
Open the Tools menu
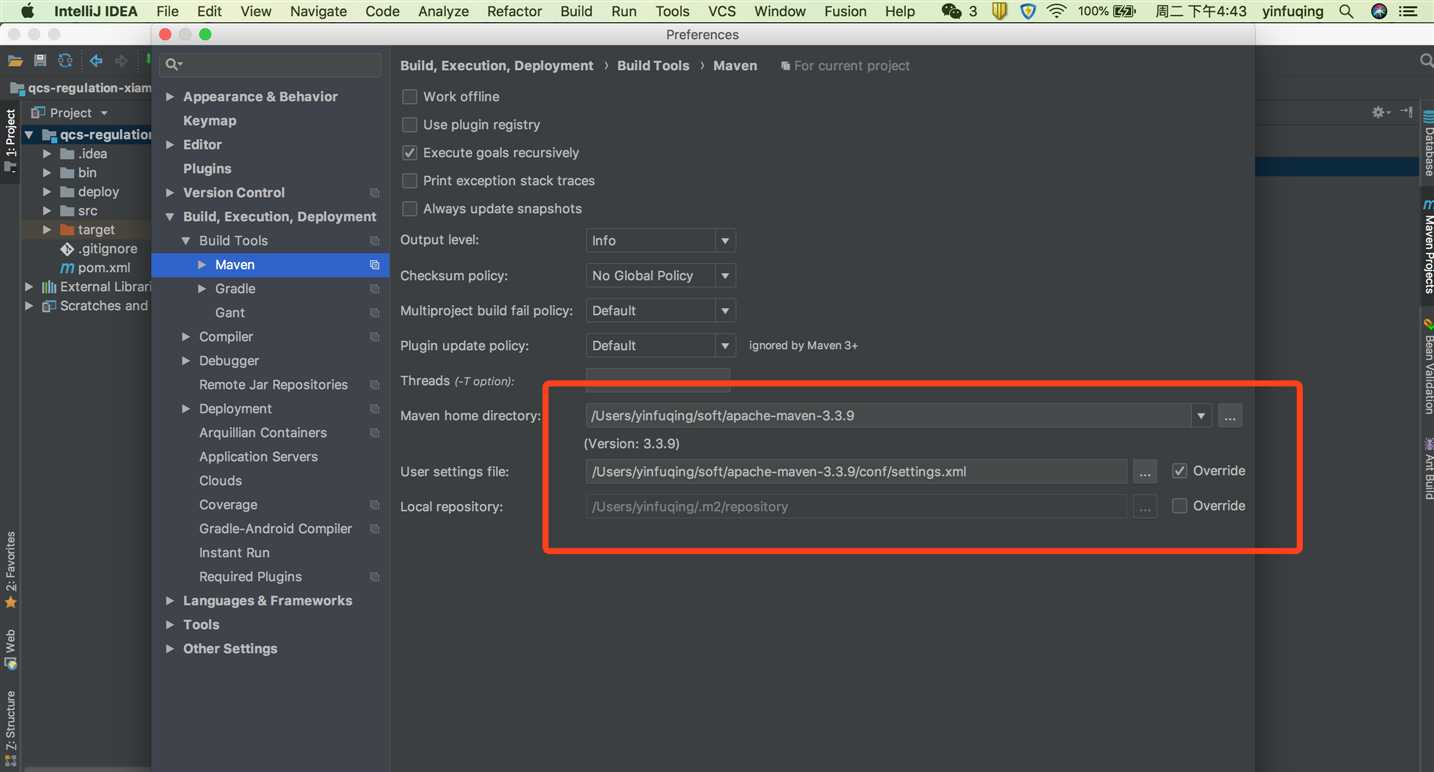point(672,11)
